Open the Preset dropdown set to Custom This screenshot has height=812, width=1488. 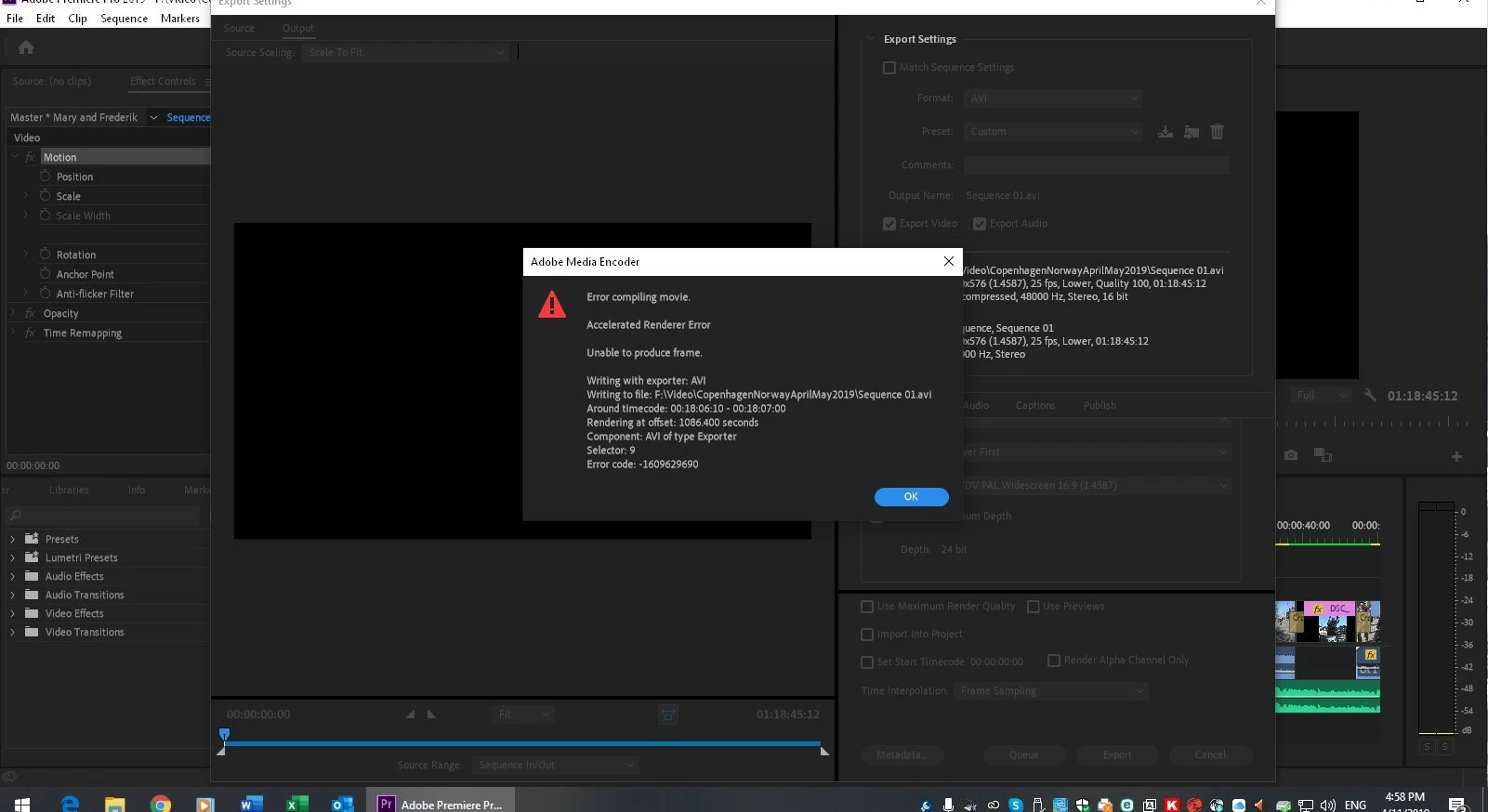tap(1053, 131)
